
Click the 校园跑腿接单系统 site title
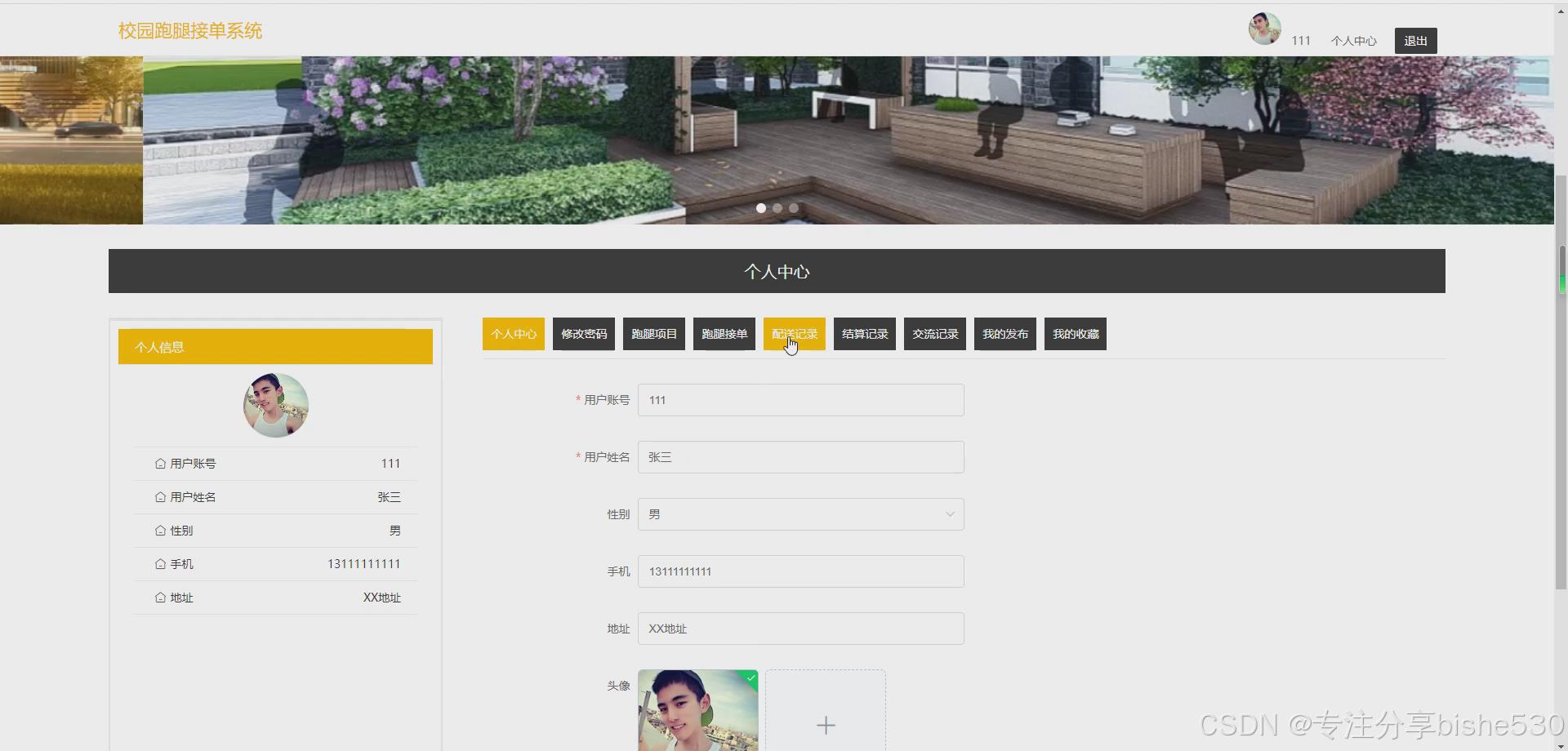point(190,31)
